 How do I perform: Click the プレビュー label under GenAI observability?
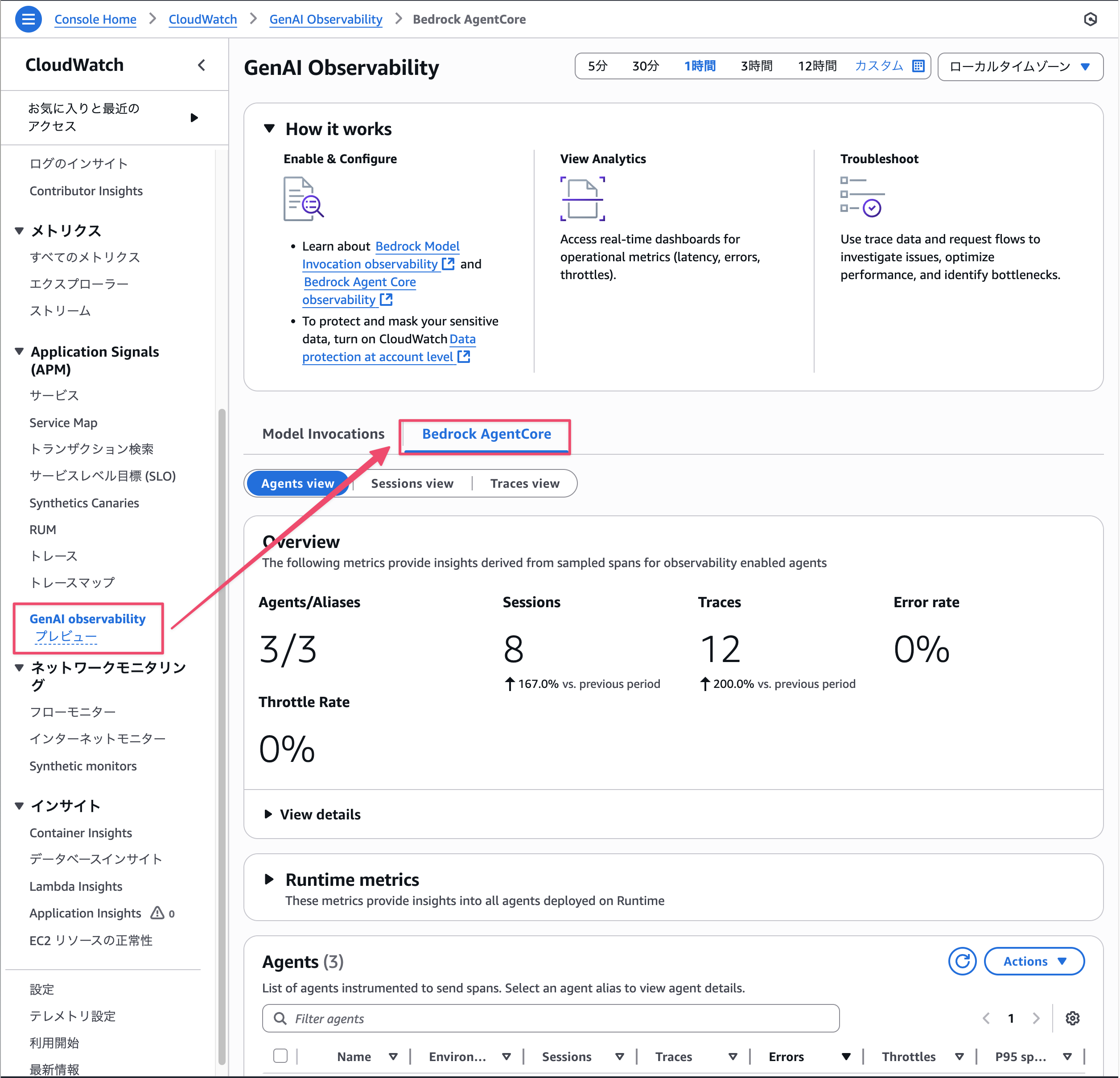click(66, 636)
